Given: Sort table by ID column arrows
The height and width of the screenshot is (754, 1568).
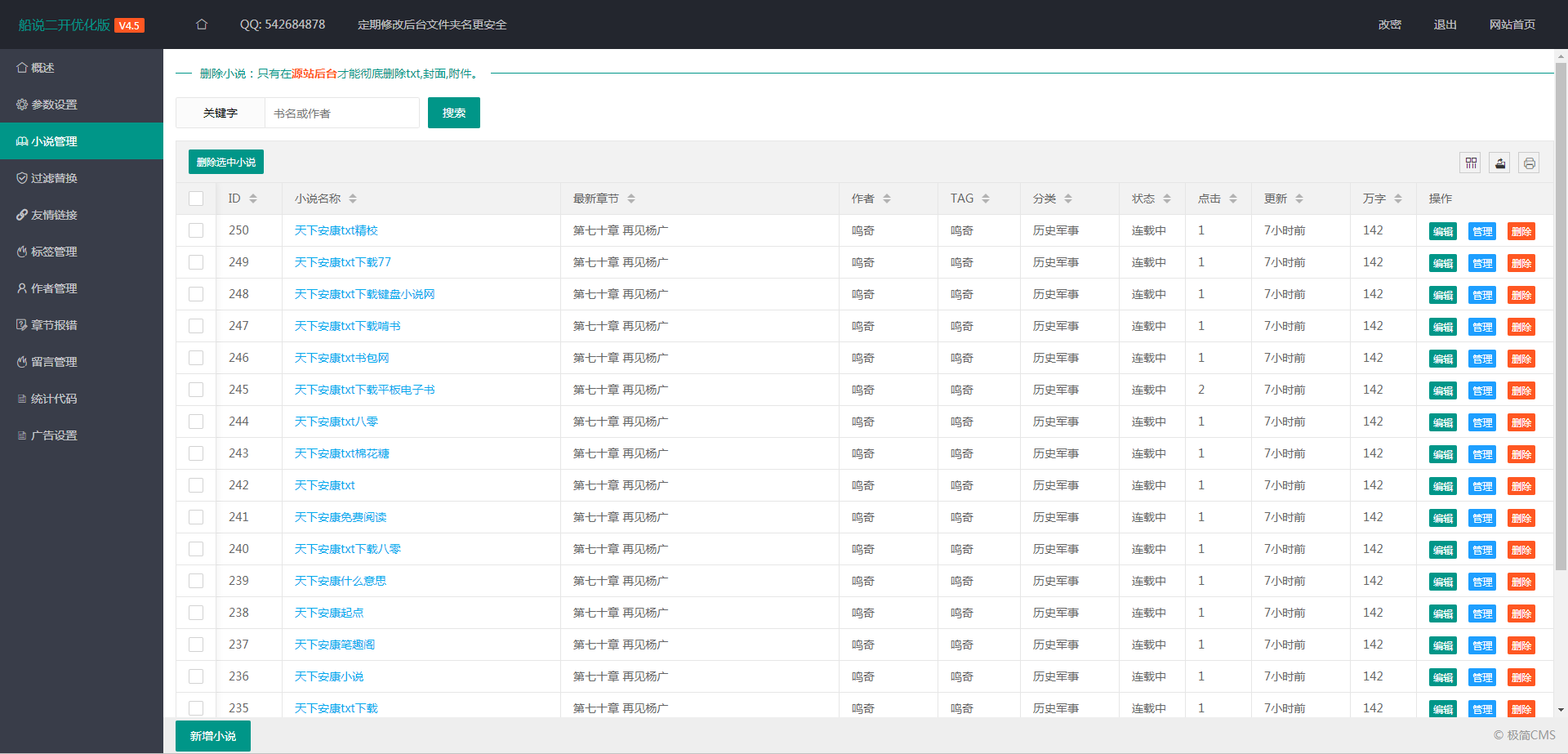Looking at the screenshot, I should (253, 199).
